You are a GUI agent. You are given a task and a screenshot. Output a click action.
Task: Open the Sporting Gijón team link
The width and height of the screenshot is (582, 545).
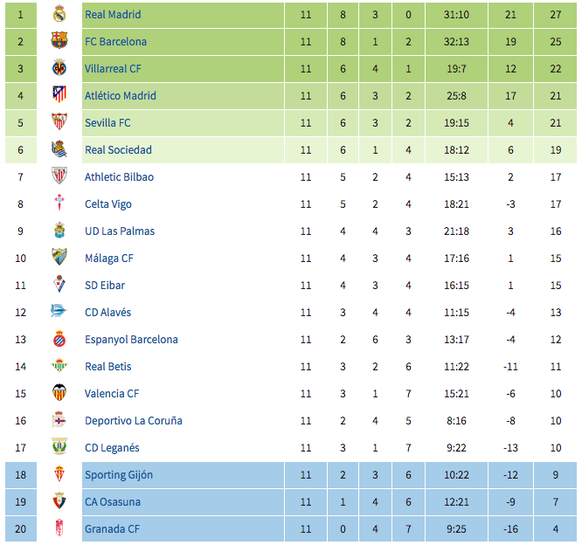pos(119,475)
